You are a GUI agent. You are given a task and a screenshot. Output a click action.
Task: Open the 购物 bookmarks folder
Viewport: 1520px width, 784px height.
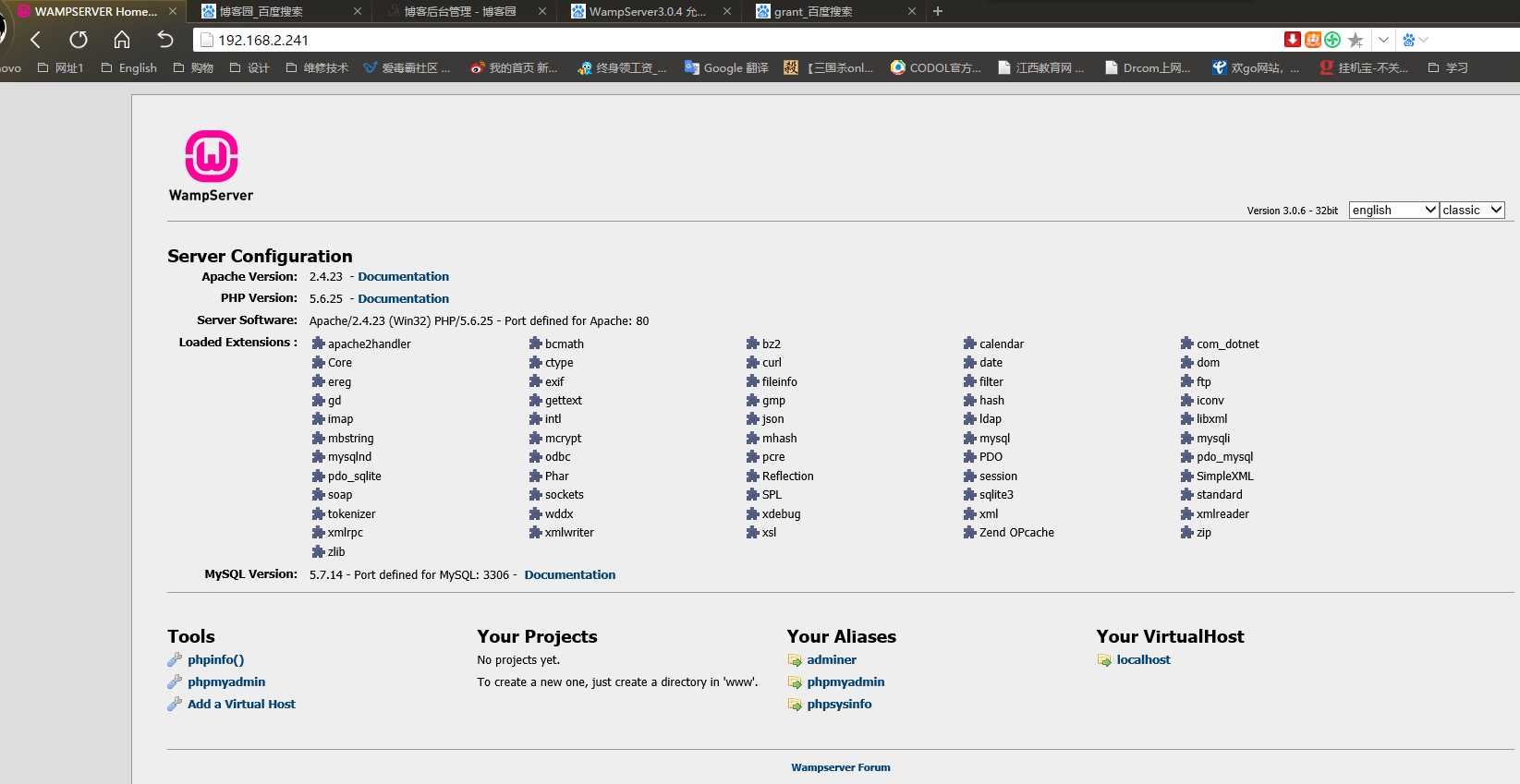[x=193, y=67]
